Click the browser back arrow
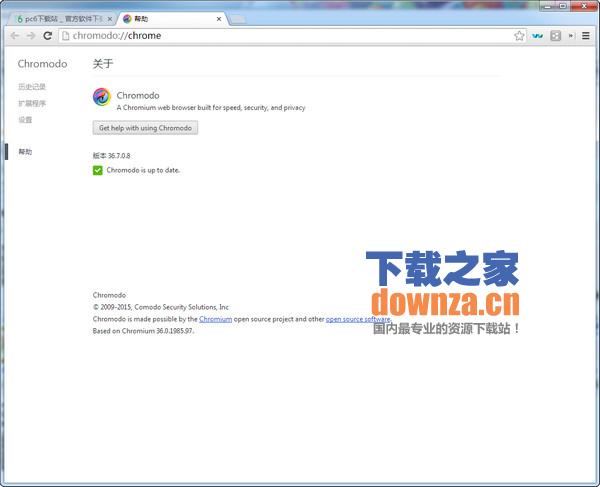600x487 pixels. (x=15, y=36)
